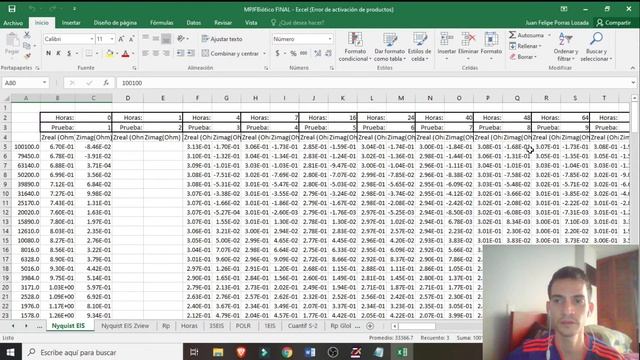The width and height of the screenshot is (640, 360).
Task: Open the Calibri font name dropdown
Action: point(91,39)
